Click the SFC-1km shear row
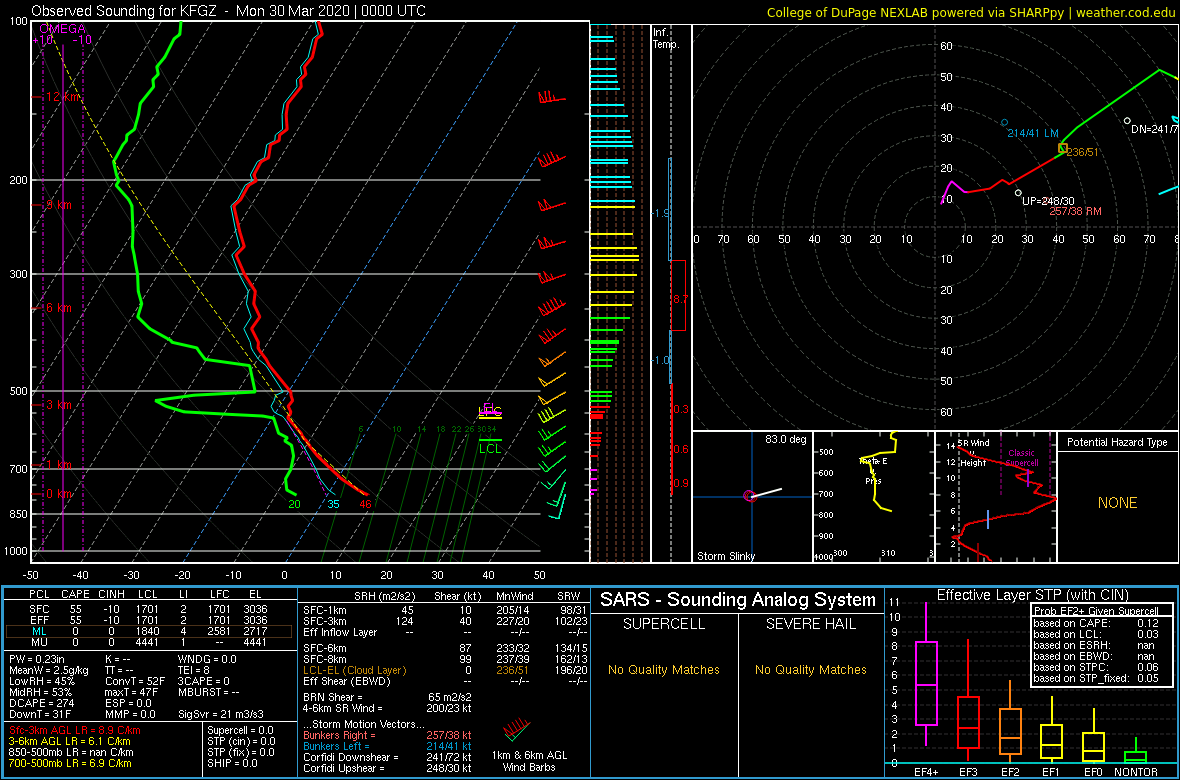 click(445, 610)
